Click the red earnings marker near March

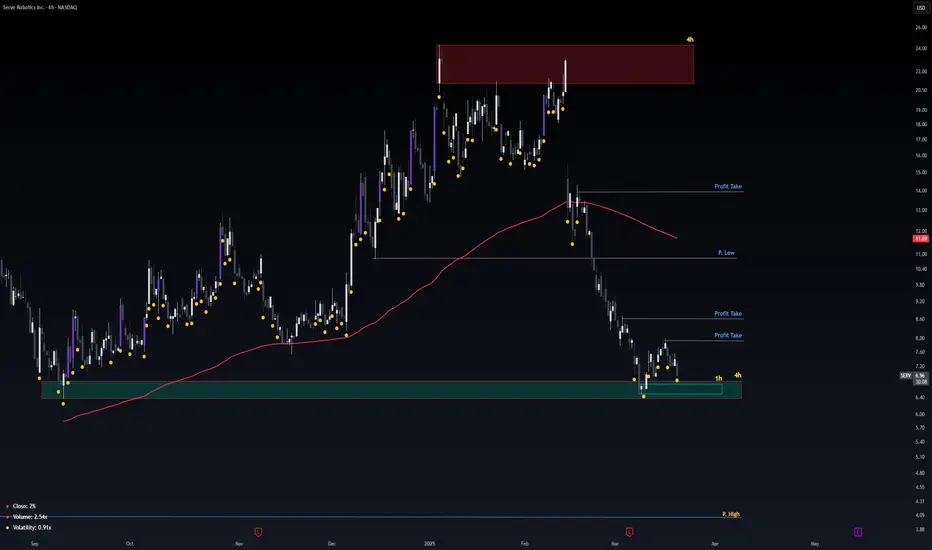[629, 532]
